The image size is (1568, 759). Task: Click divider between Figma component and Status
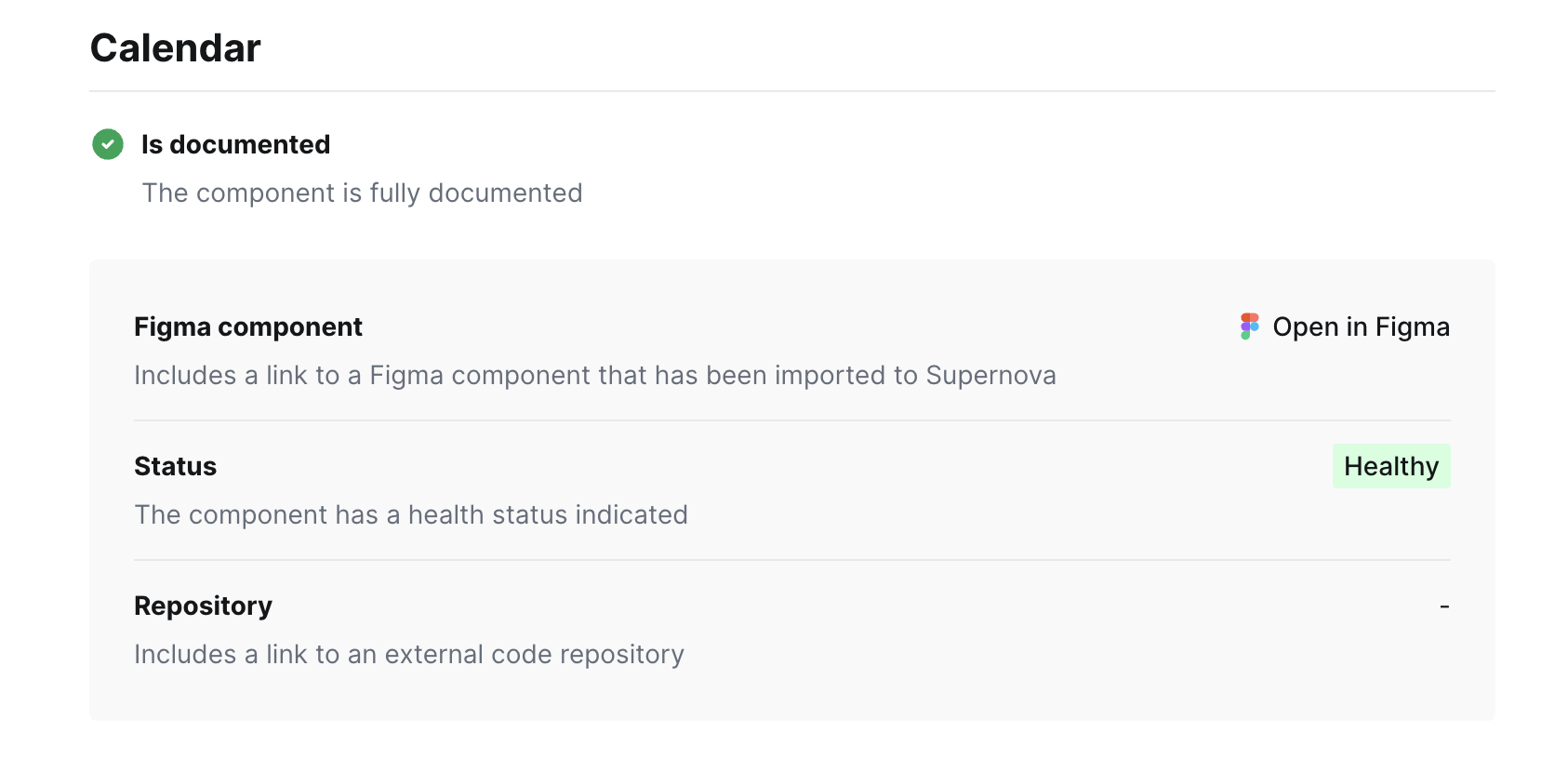(791, 420)
